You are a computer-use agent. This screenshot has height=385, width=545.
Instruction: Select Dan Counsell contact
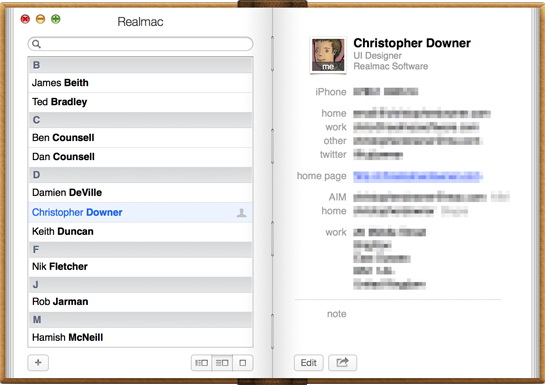140,157
